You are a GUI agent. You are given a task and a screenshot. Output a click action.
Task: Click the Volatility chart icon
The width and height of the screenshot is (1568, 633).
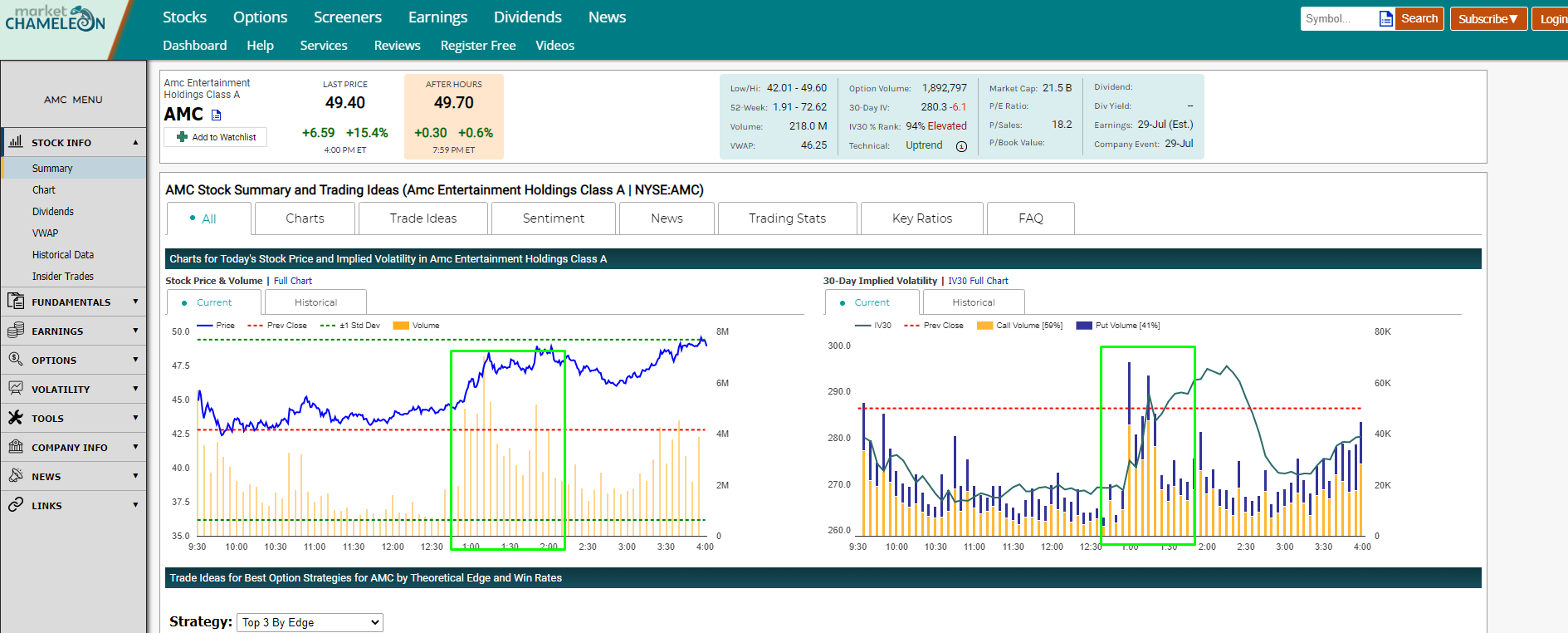[16, 388]
